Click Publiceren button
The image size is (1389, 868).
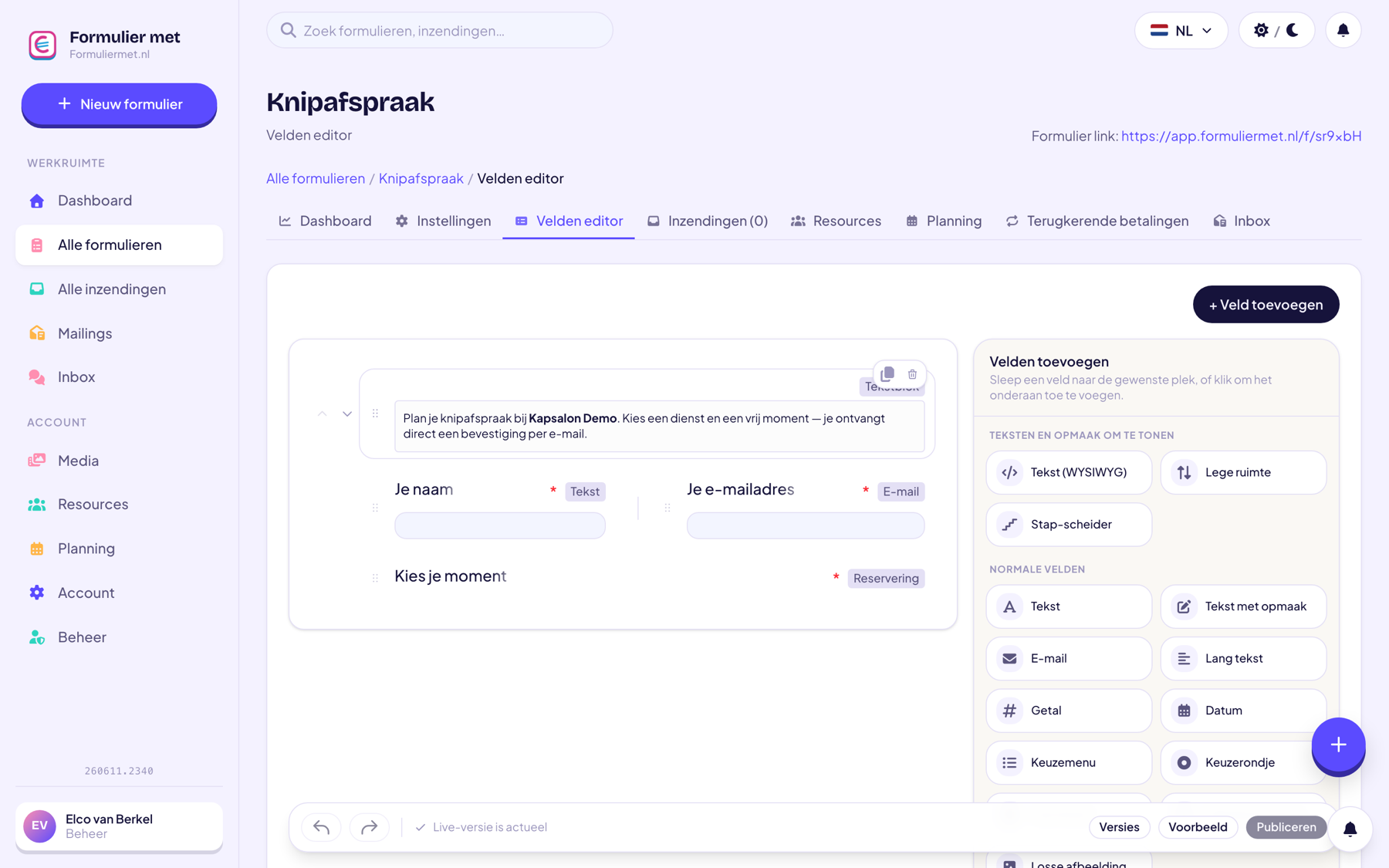(1286, 827)
